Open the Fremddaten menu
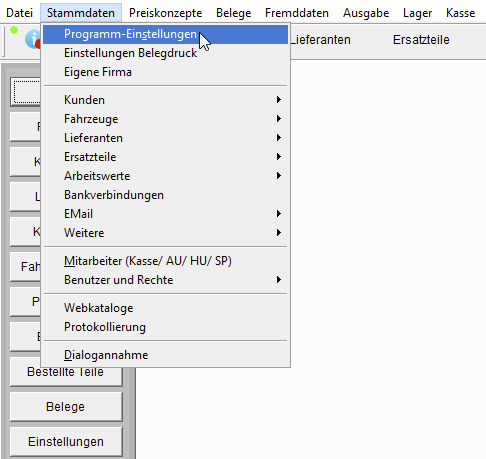 pos(297,13)
